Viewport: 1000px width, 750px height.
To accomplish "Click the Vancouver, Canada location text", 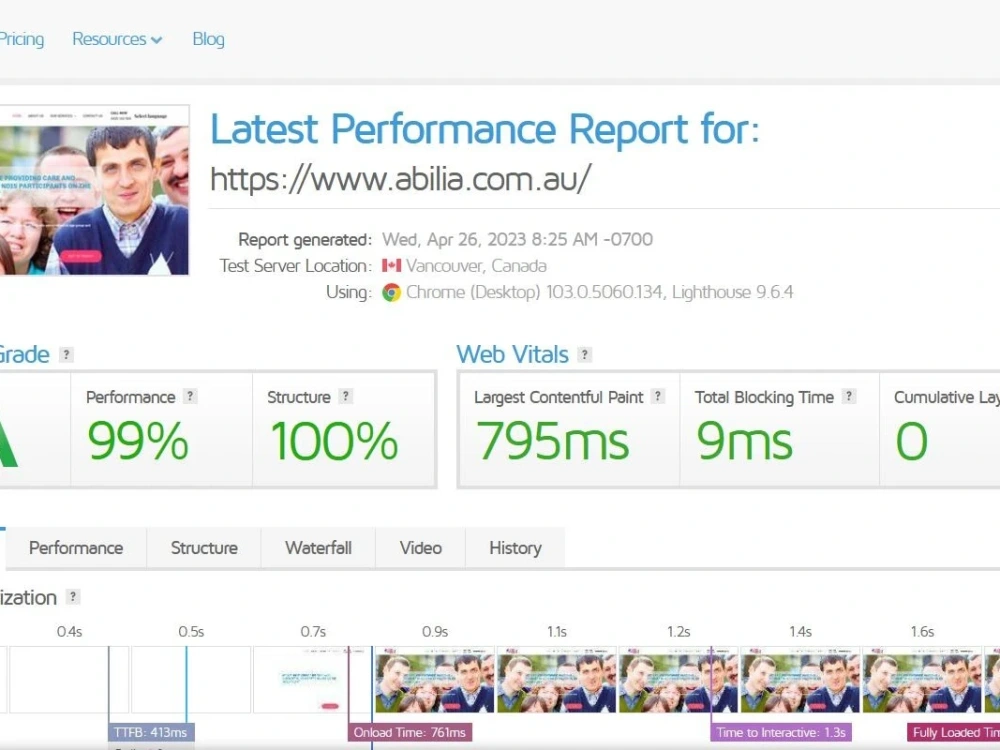I will (476, 266).
